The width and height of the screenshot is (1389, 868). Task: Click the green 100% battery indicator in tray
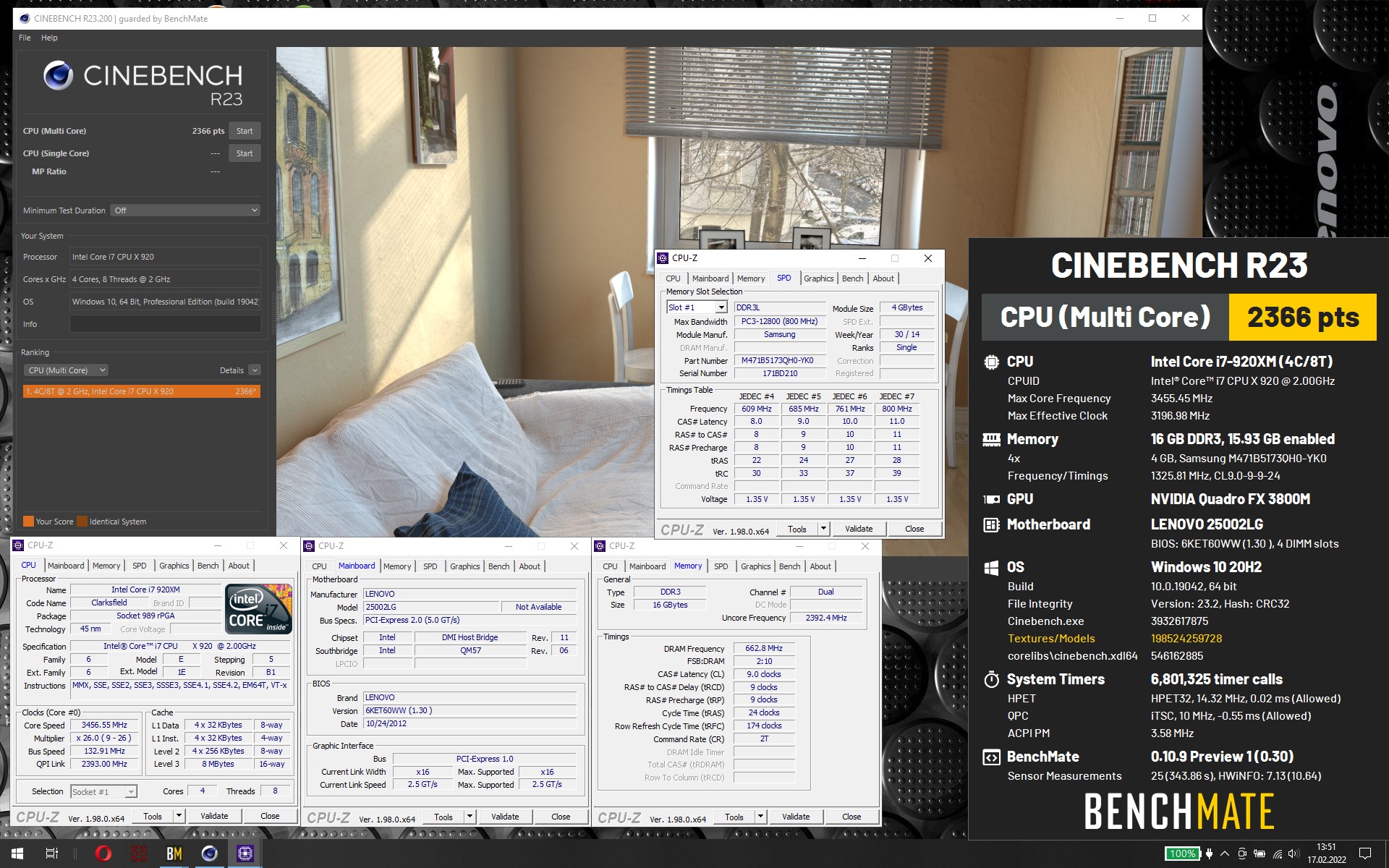[x=1182, y=854]
